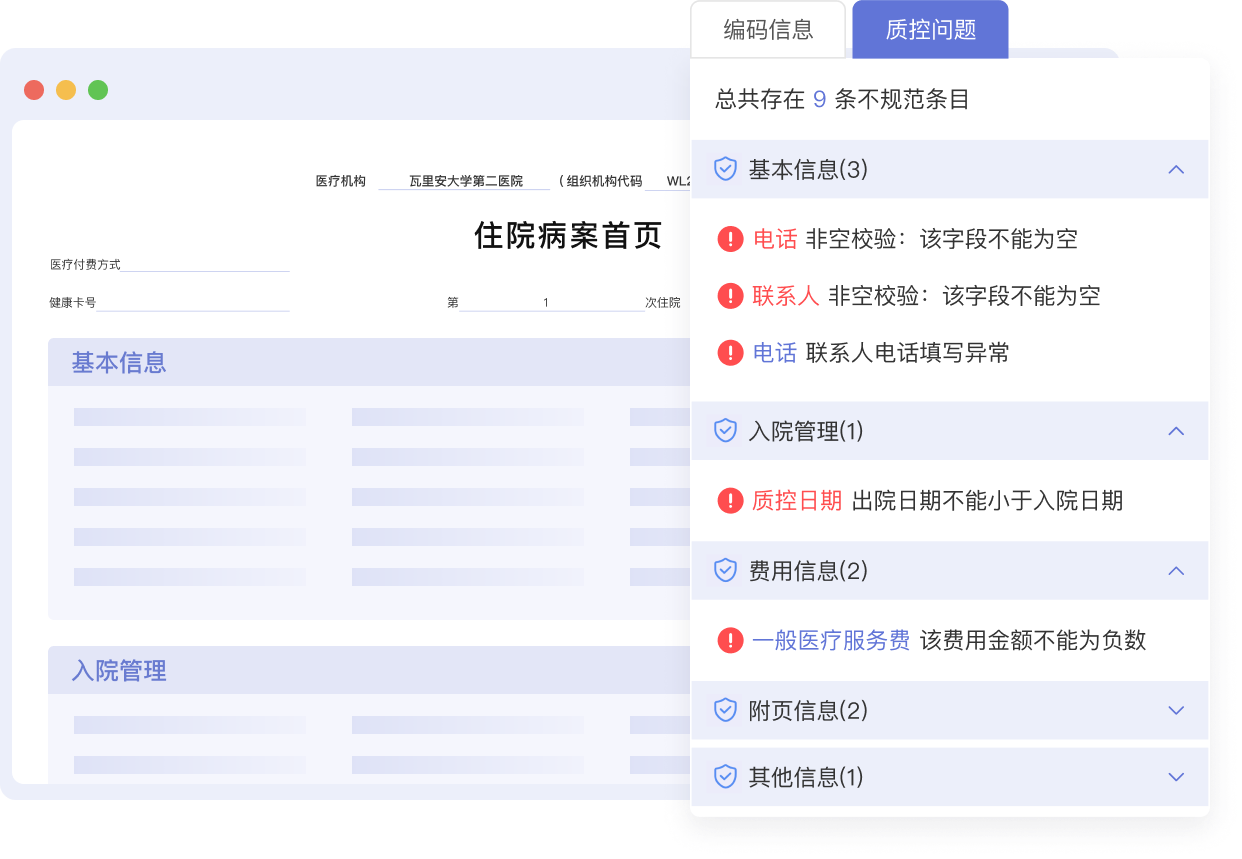Click the 医疗付费方式 input field
Image resolution: width=1242 pixels, height=859 pixels.
pos(206,264)
